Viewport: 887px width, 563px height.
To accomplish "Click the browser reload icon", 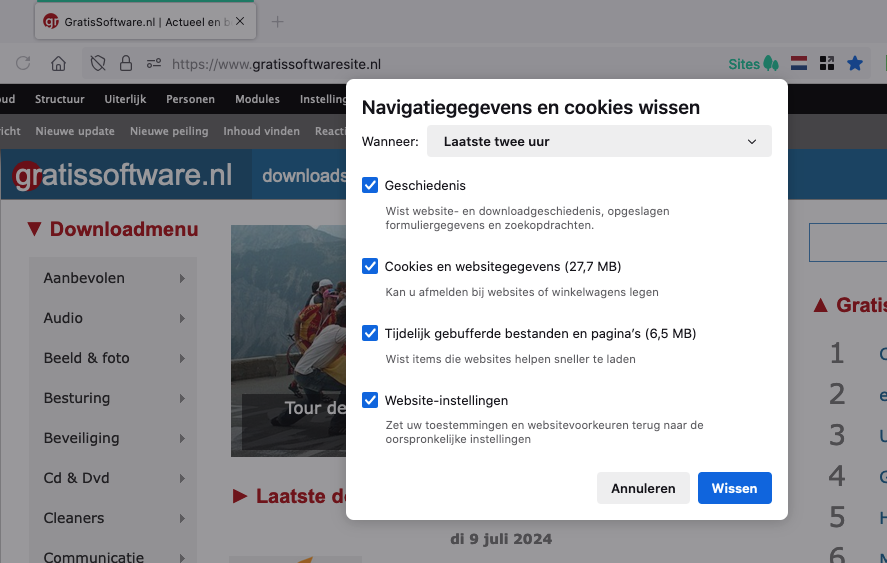I will [x=23, y=64].
